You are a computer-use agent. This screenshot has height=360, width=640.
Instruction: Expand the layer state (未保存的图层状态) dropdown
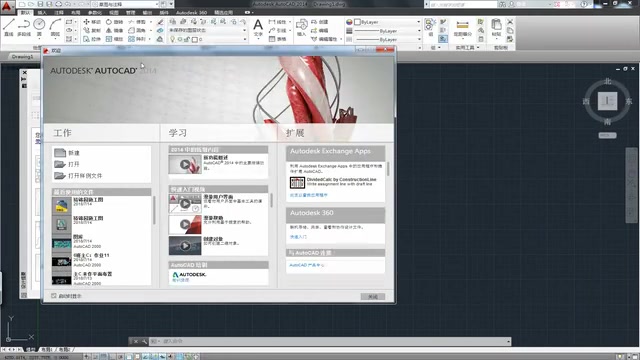207,30
